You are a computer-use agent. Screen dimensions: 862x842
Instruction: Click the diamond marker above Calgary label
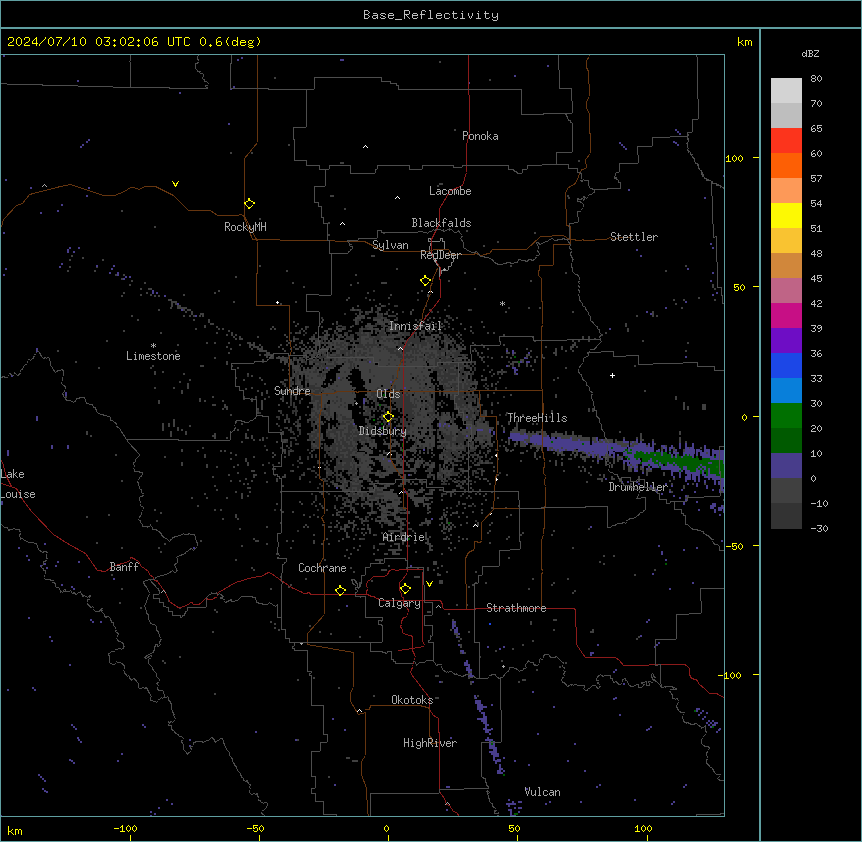coord(405,589)
